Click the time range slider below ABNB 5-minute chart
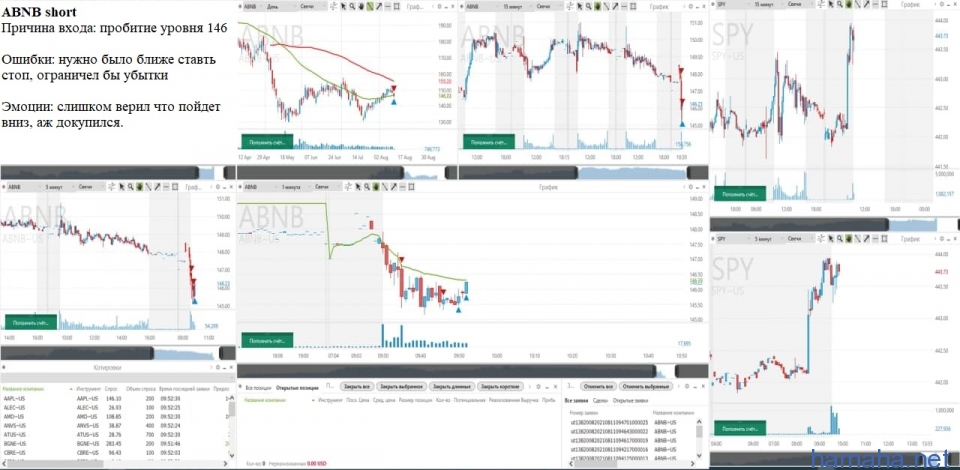 tap(118, 353)
